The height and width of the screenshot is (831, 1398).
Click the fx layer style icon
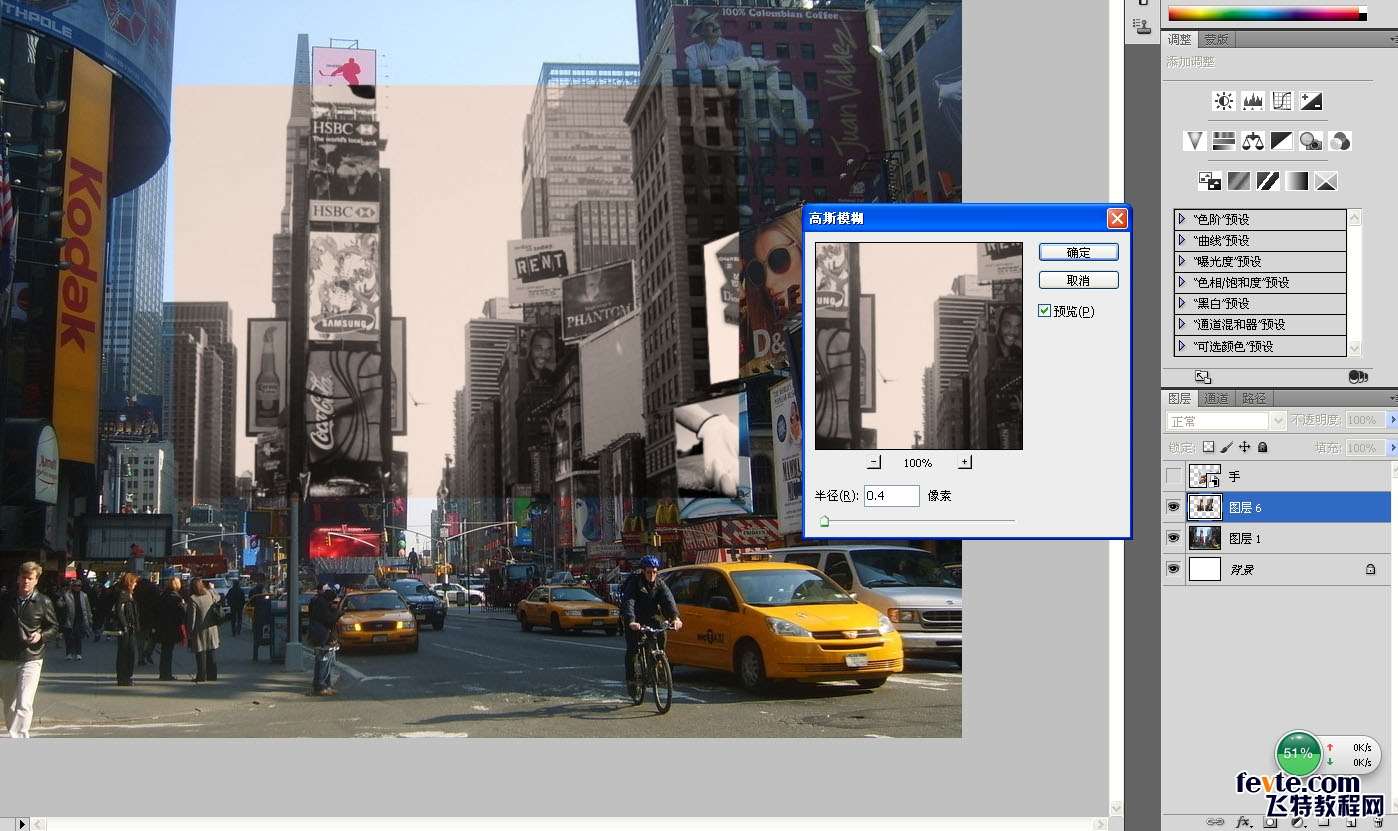(1244, 822)
